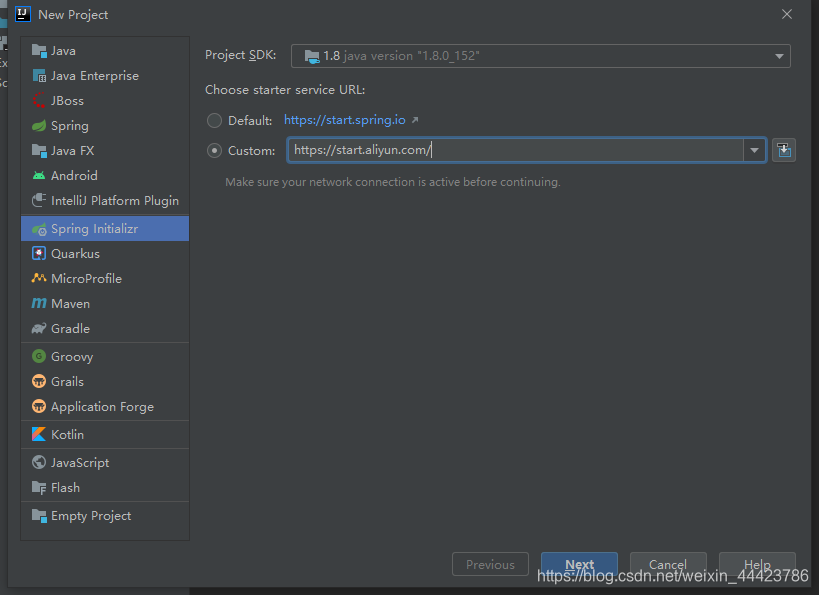The height and width of the screenshot is (595, 819).
Task: Click the Empty Project folder icon
Action: [x=39, y=516]
